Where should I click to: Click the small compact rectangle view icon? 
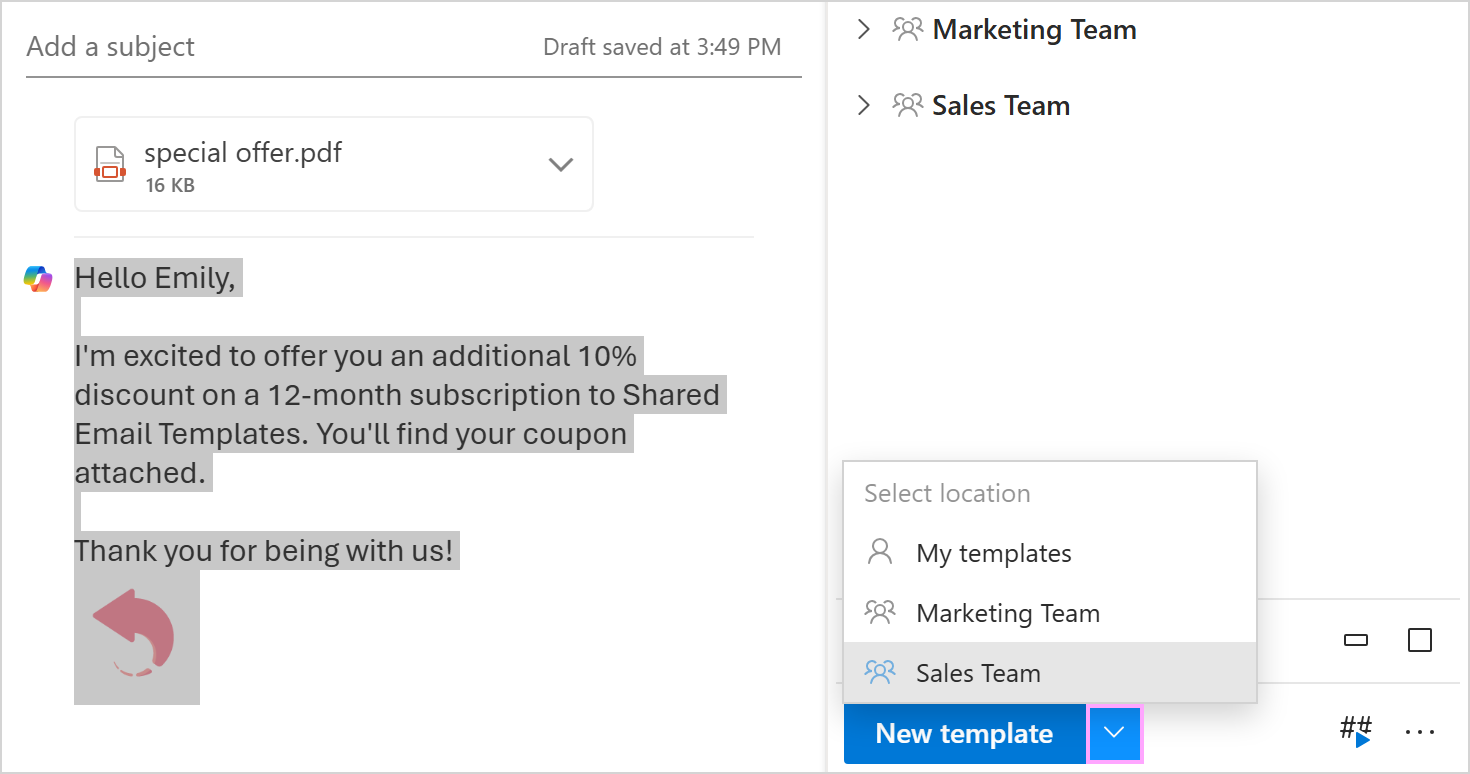click(x=1356, y=640)
